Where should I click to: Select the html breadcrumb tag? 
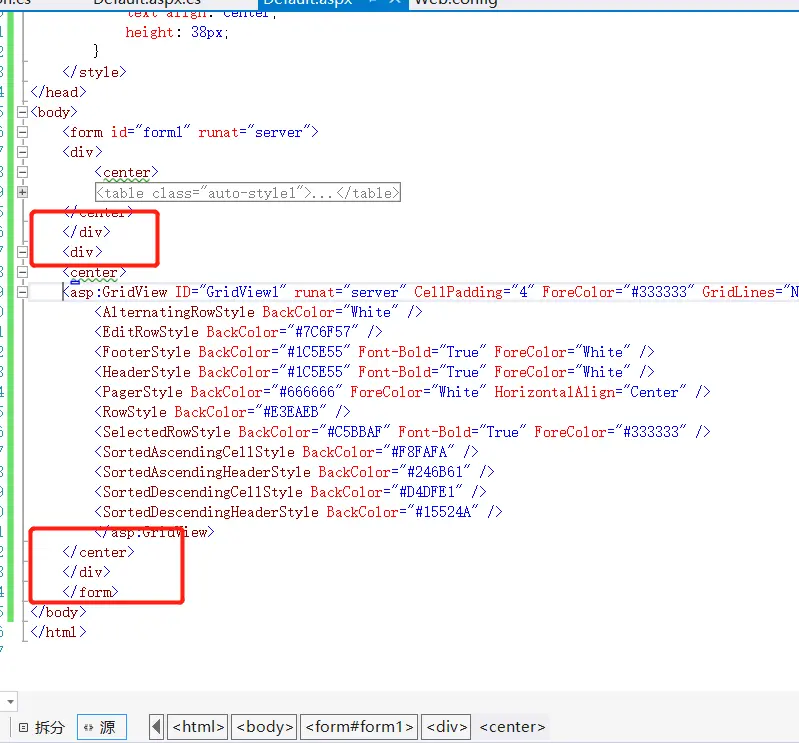coord(198,727)
